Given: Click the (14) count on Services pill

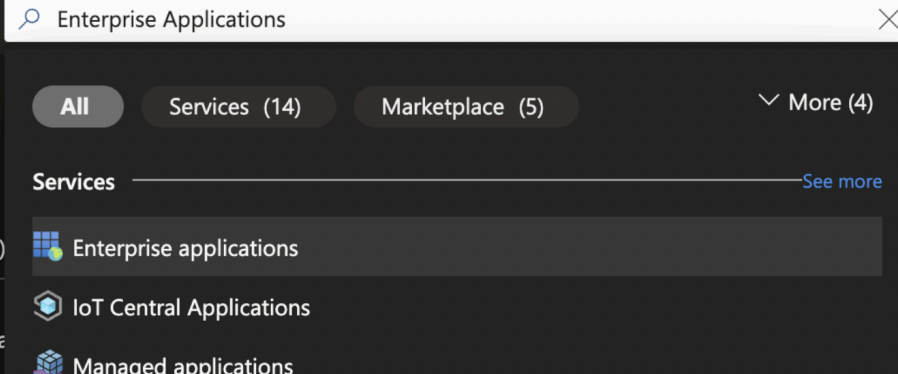Looking at the screenshot, I should (x=282, y=107).
